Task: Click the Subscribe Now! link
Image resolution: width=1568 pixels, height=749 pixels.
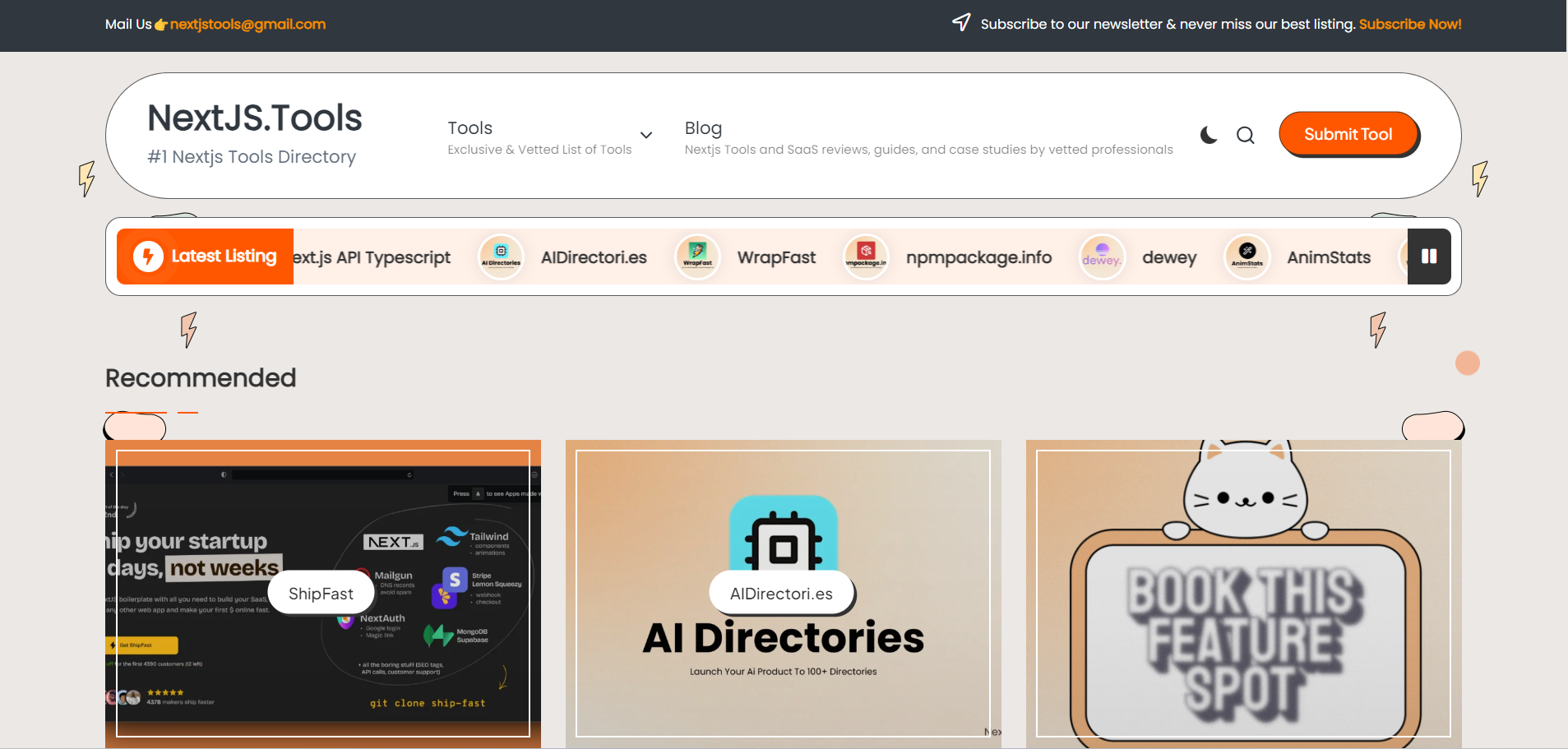Action: (x=1410, y=25)
